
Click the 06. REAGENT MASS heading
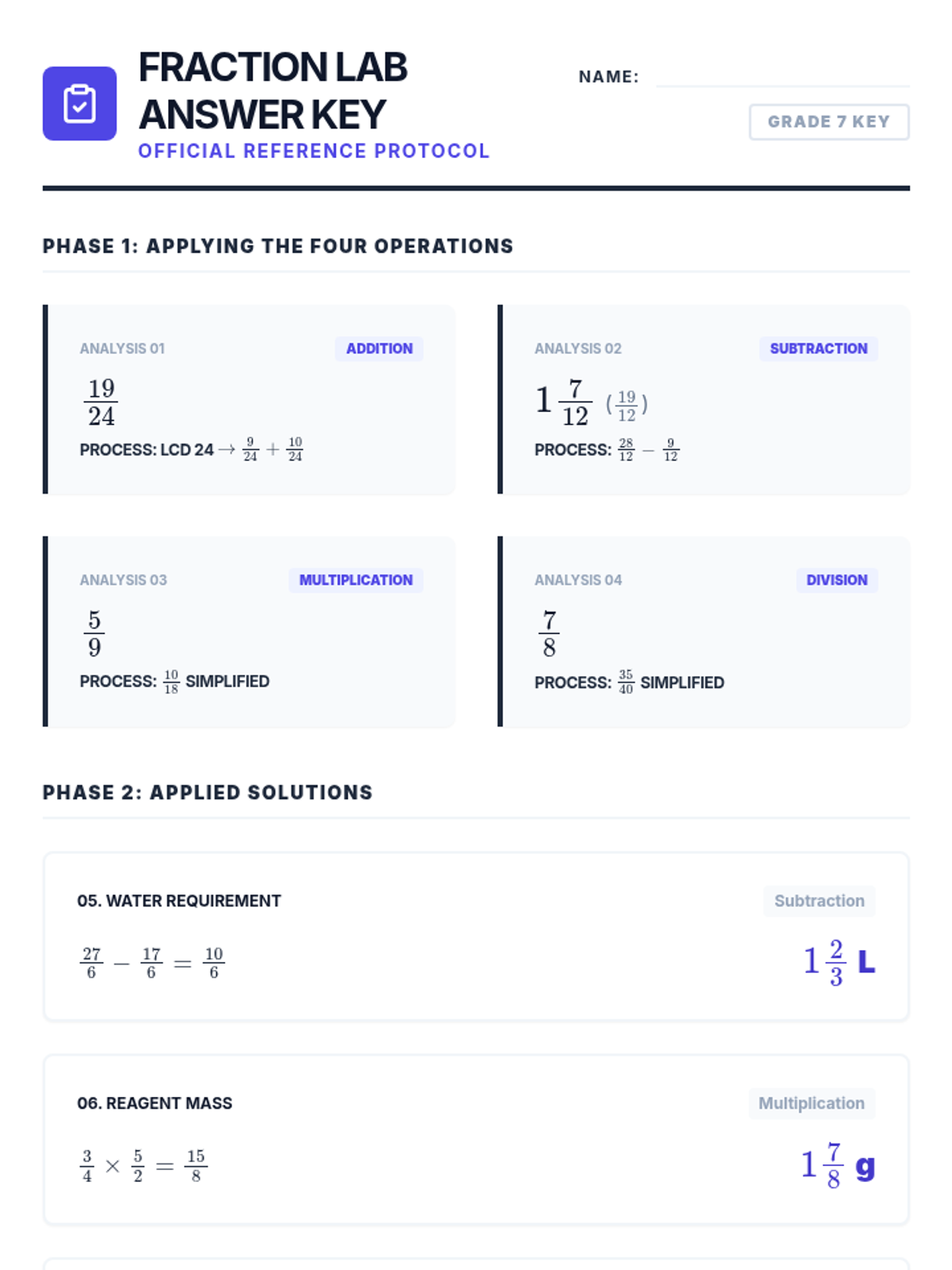pos(155,1103)
